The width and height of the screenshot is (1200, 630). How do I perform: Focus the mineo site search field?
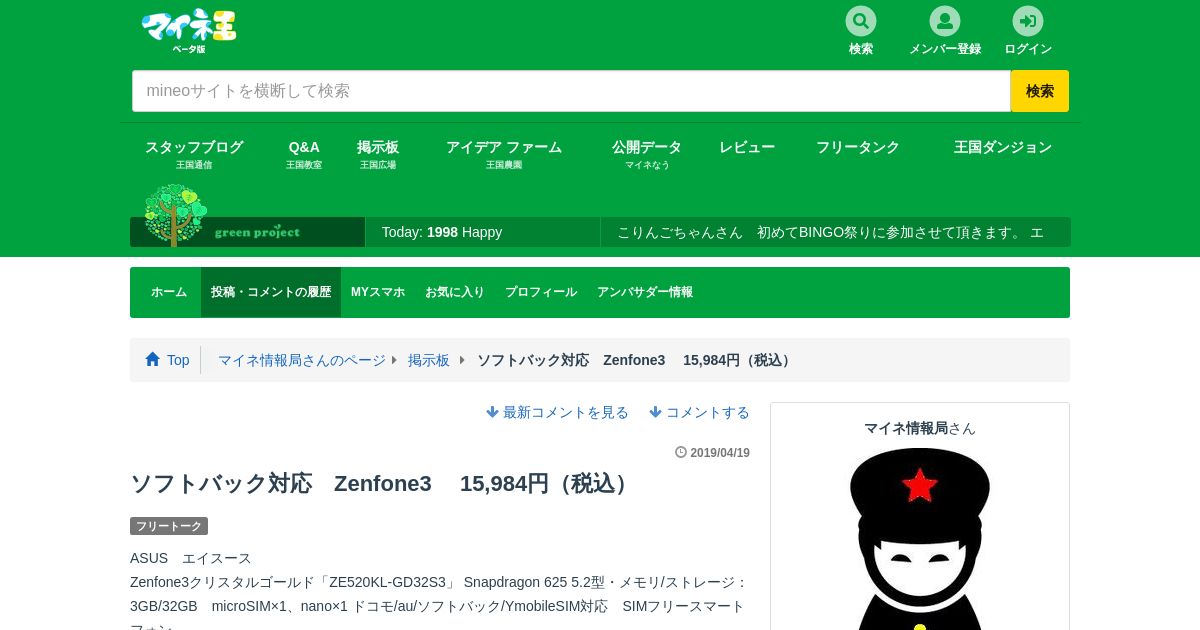pyautogui.click(x=571, y=91)
